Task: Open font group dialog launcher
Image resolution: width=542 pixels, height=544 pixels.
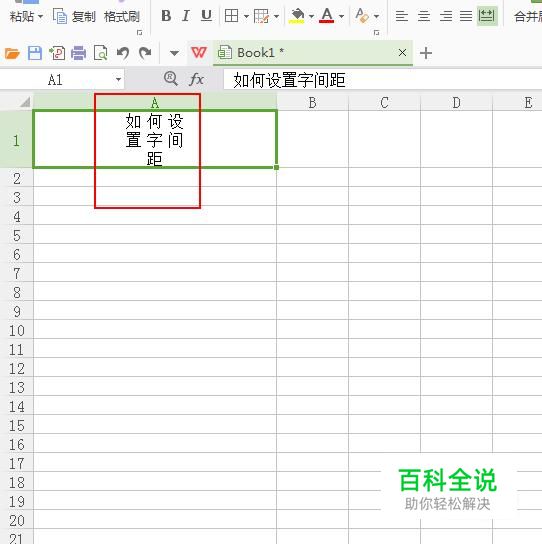Action: (376, 33)
